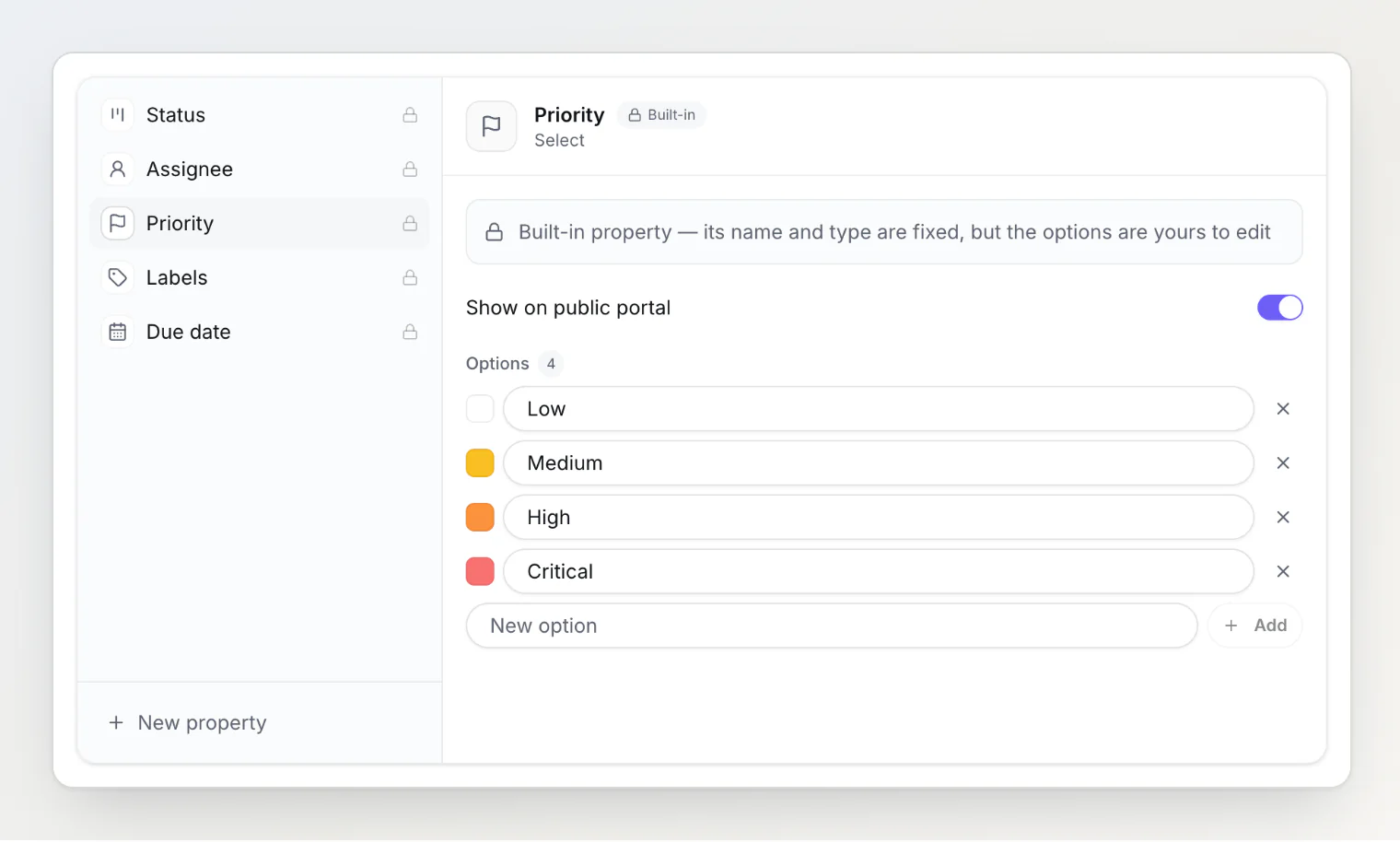Select the Assignee property
The width and height of the screenshot is (1400, 842).
point(260,170)
